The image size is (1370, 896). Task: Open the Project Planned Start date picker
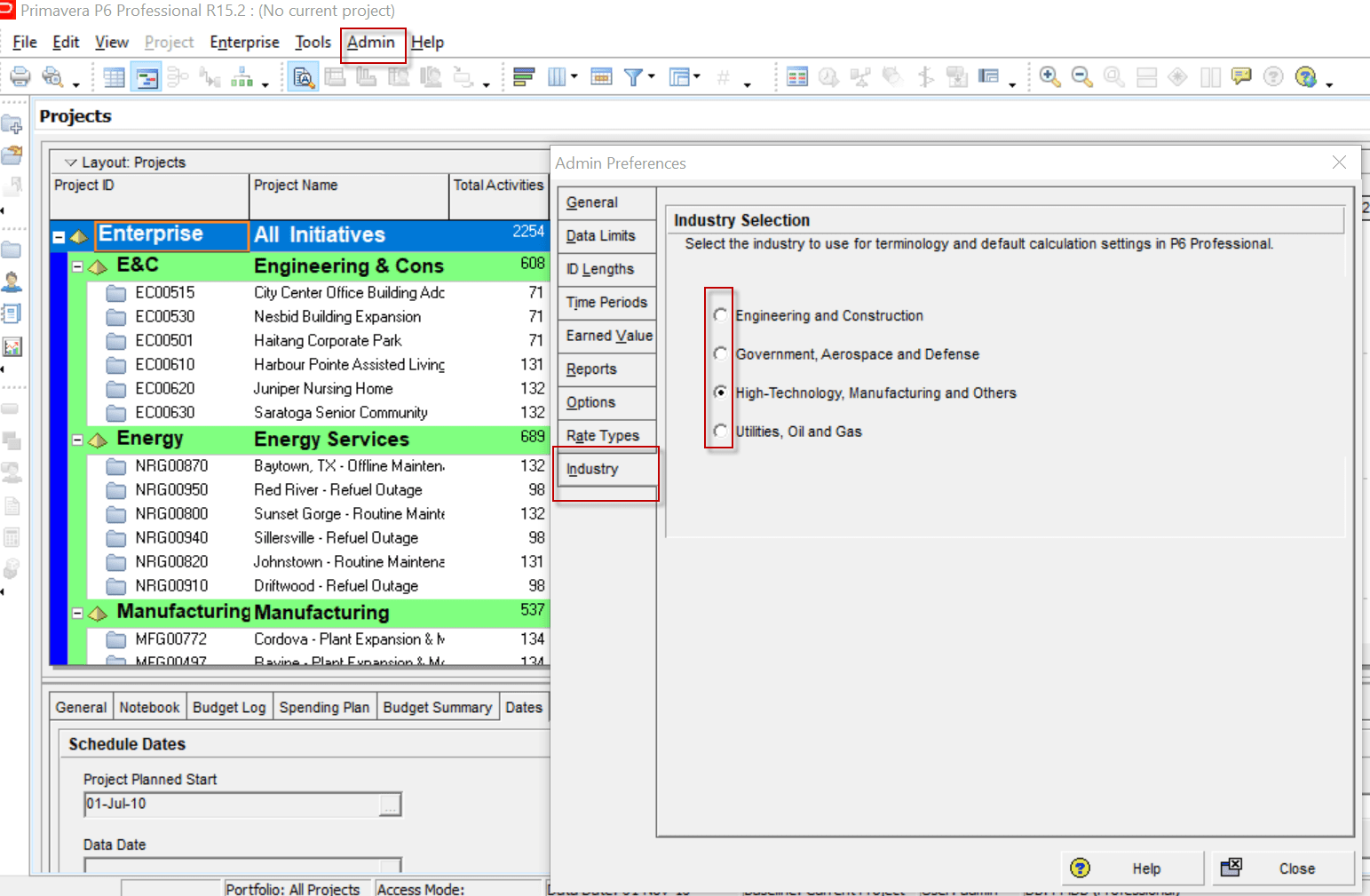click(x=390, y=805)
